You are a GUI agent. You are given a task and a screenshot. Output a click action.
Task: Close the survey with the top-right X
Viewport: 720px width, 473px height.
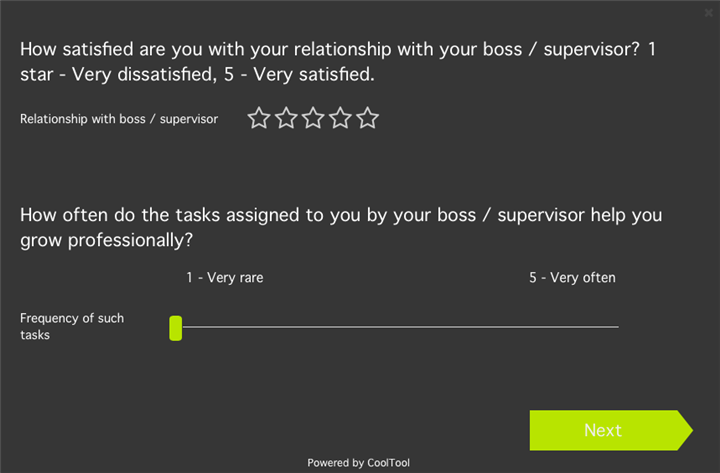coord(709,13)
